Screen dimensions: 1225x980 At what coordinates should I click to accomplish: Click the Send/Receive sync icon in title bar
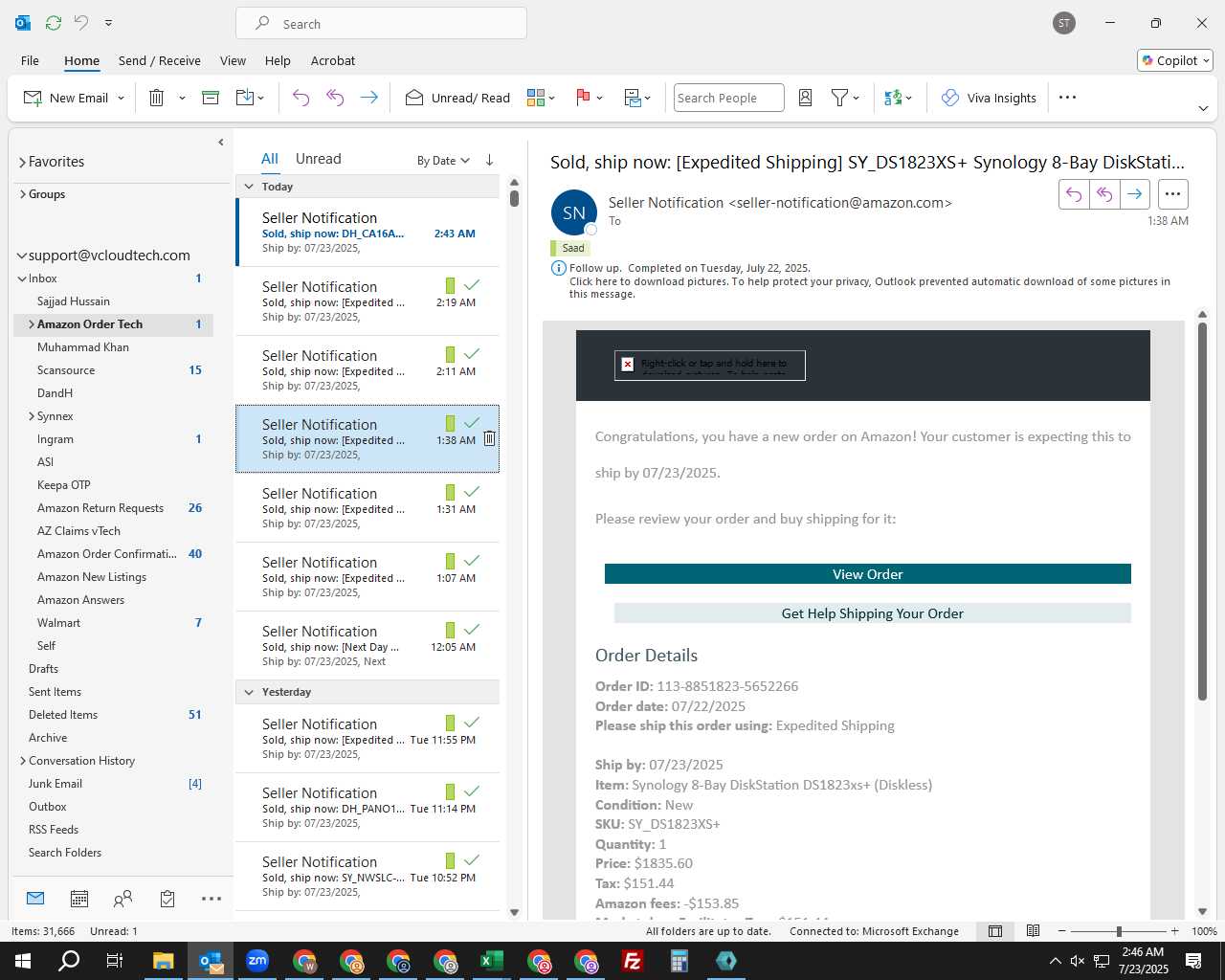(54, 23)
